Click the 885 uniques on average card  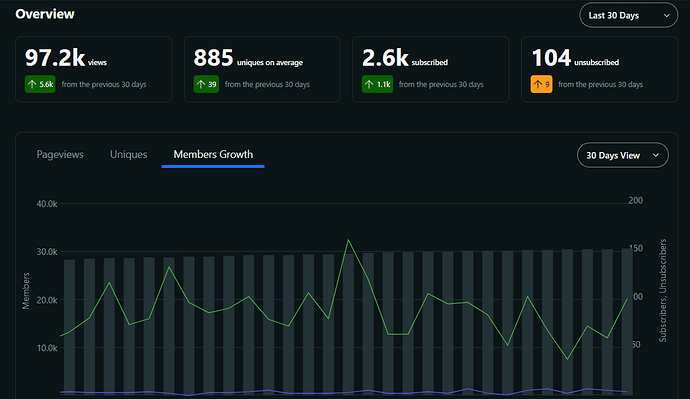pyautogui.click(x=262, y=70)
